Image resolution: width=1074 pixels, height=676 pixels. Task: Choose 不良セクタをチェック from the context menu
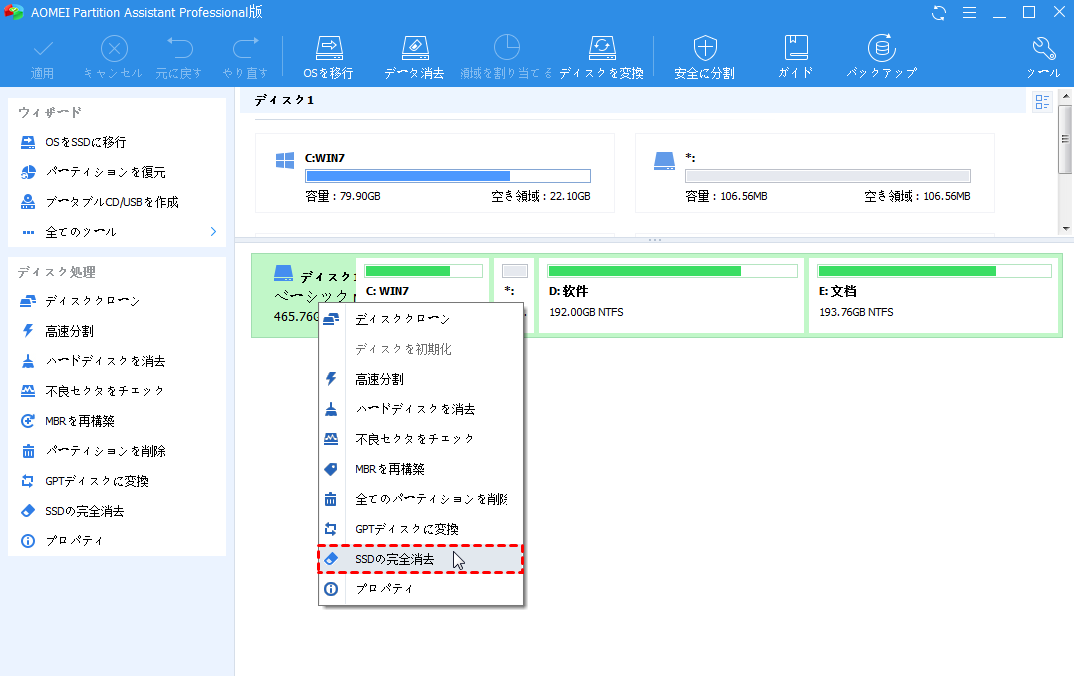pyautogui.click(x=421, y=438)
